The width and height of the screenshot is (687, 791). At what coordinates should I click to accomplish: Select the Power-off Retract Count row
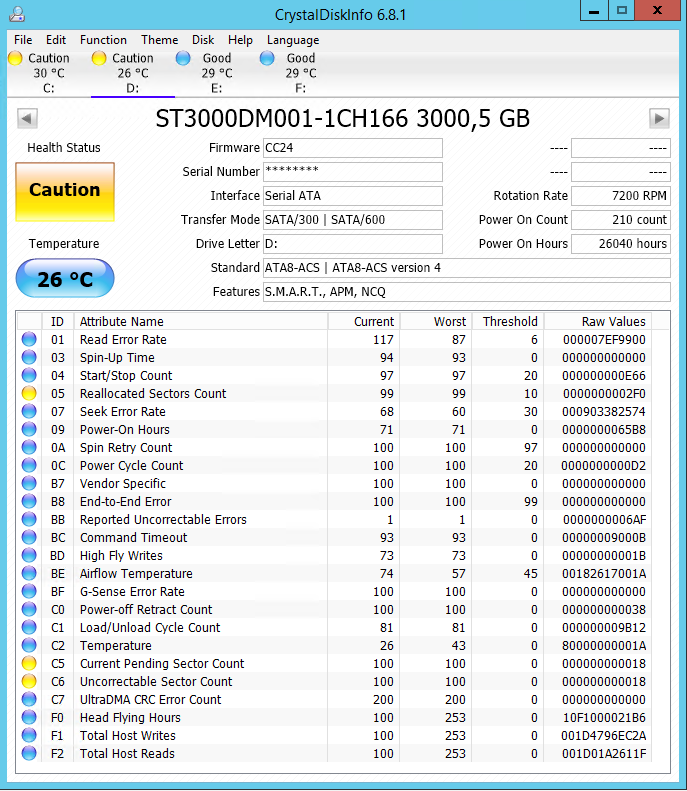tap(334, 609)
